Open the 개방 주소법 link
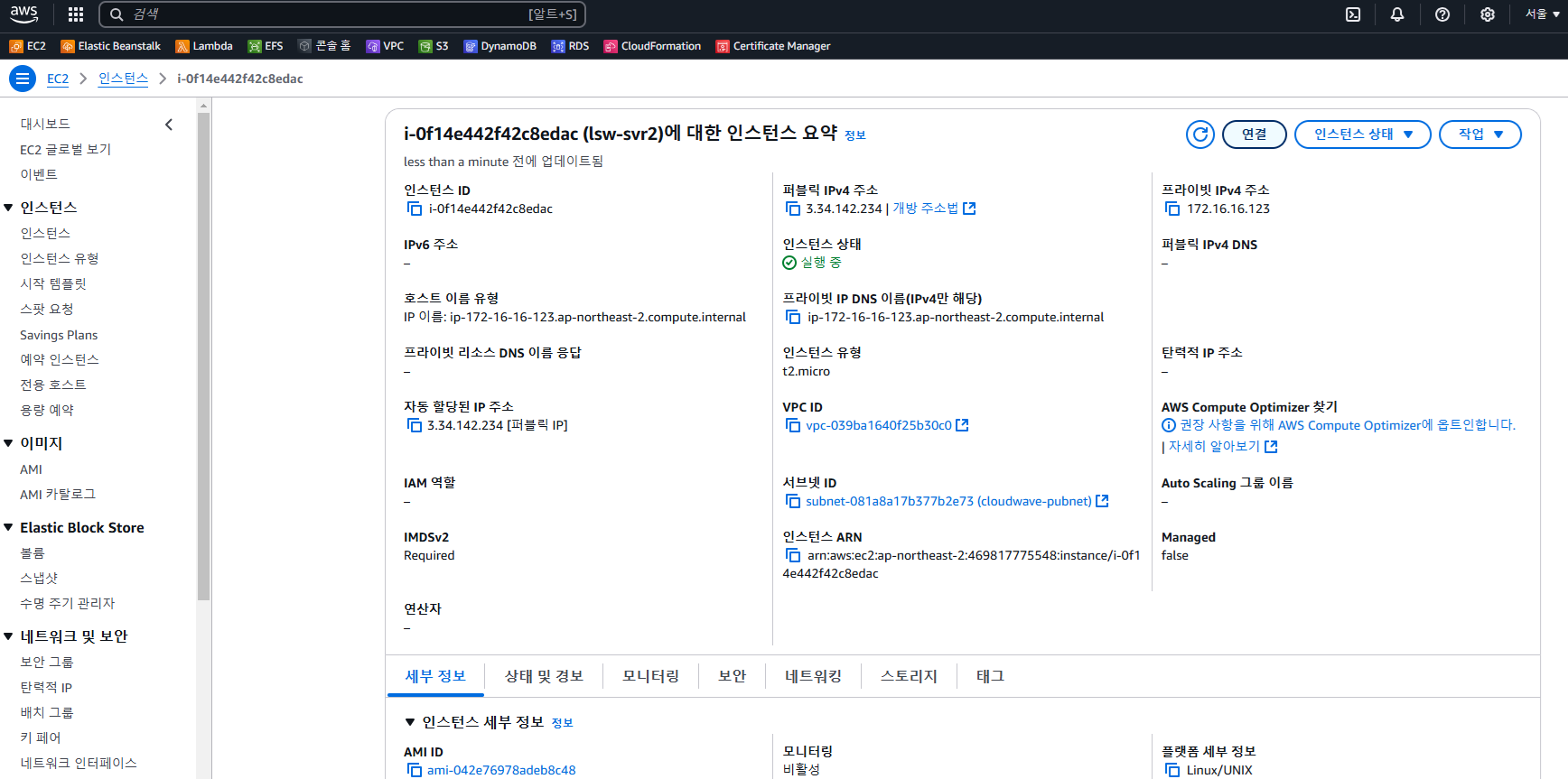 [x=934, y=209]
